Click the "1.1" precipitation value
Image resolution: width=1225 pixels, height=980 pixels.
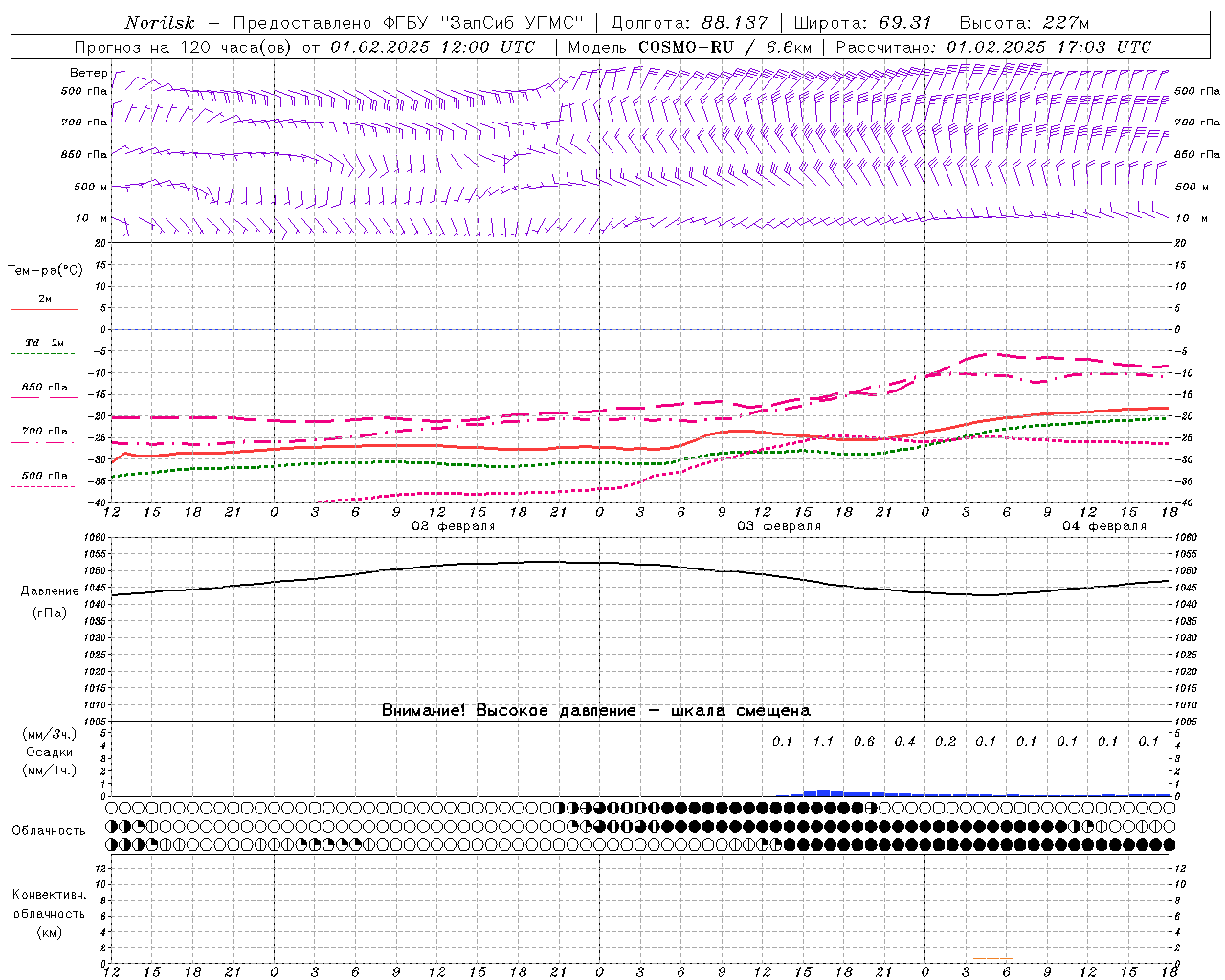[x=823, y=741]
